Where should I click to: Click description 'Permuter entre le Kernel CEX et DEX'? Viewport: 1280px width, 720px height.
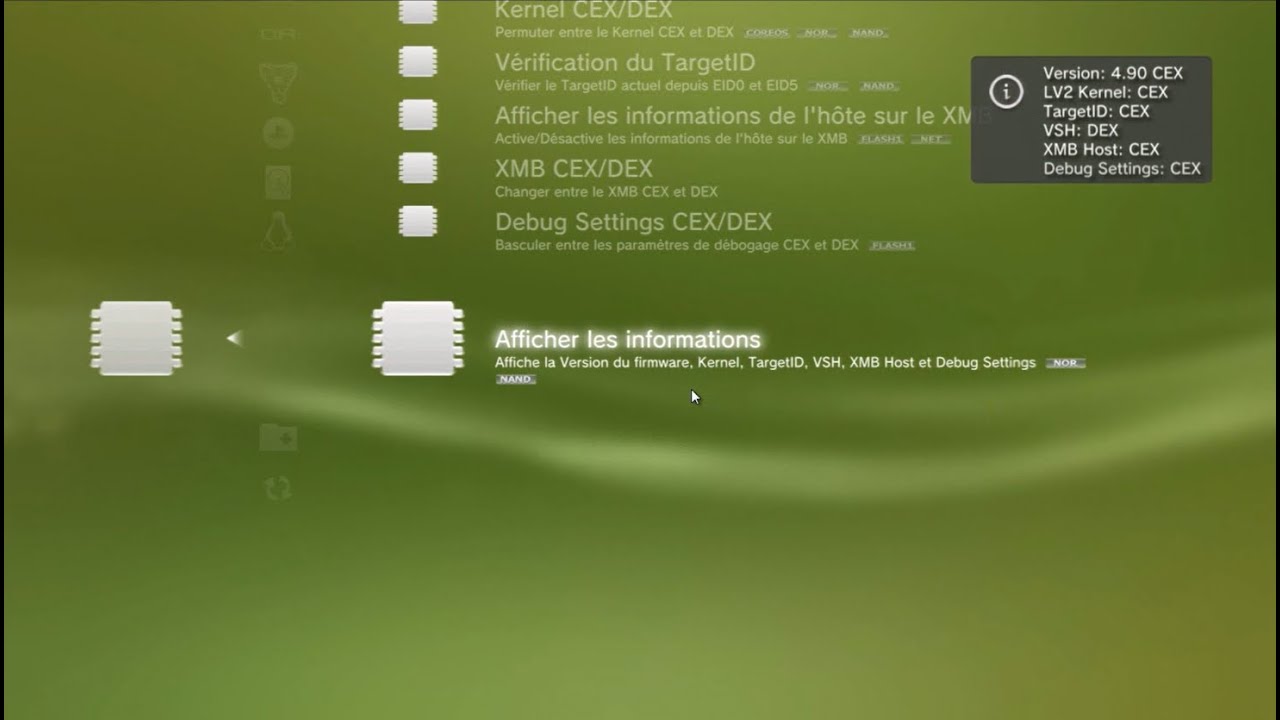click(614, 32)
